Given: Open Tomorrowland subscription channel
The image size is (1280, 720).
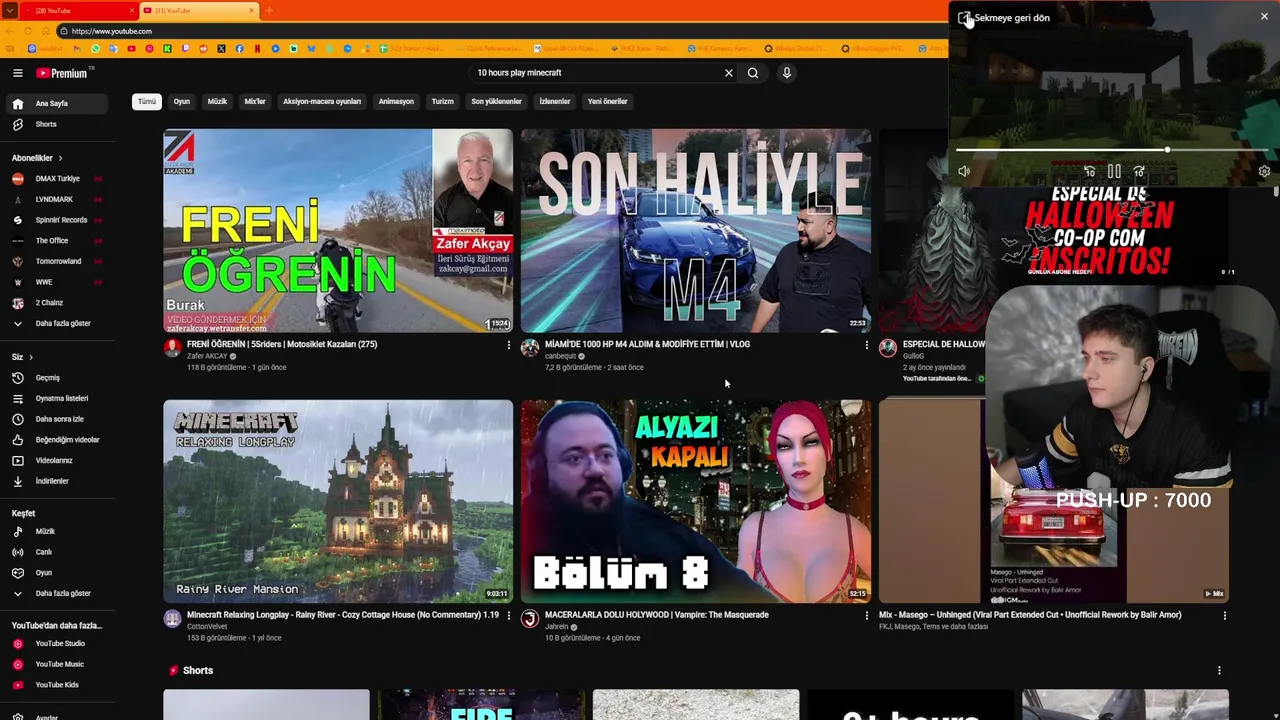Looking at the screenshot, I should tap(58, 262).
